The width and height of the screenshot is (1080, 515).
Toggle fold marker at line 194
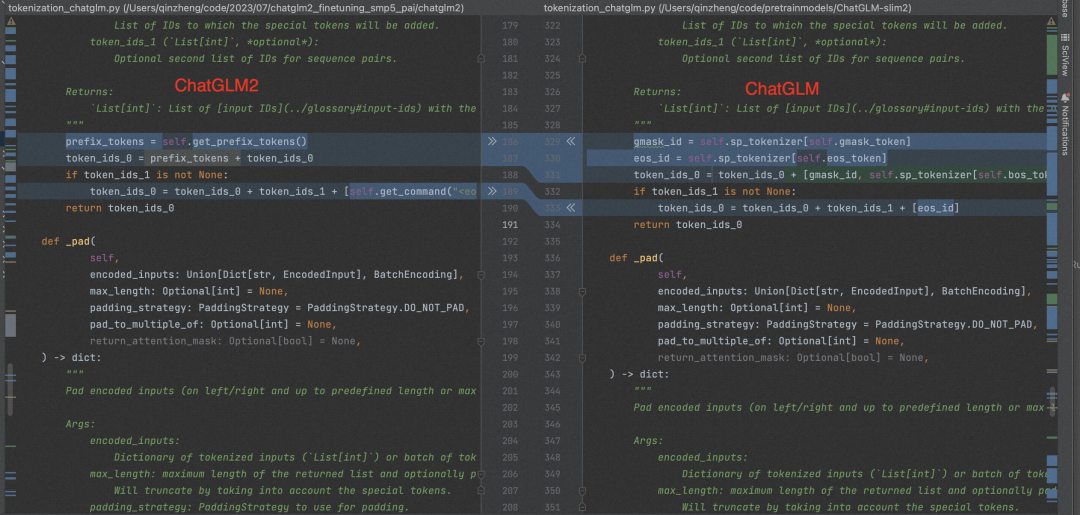point(481,275)
